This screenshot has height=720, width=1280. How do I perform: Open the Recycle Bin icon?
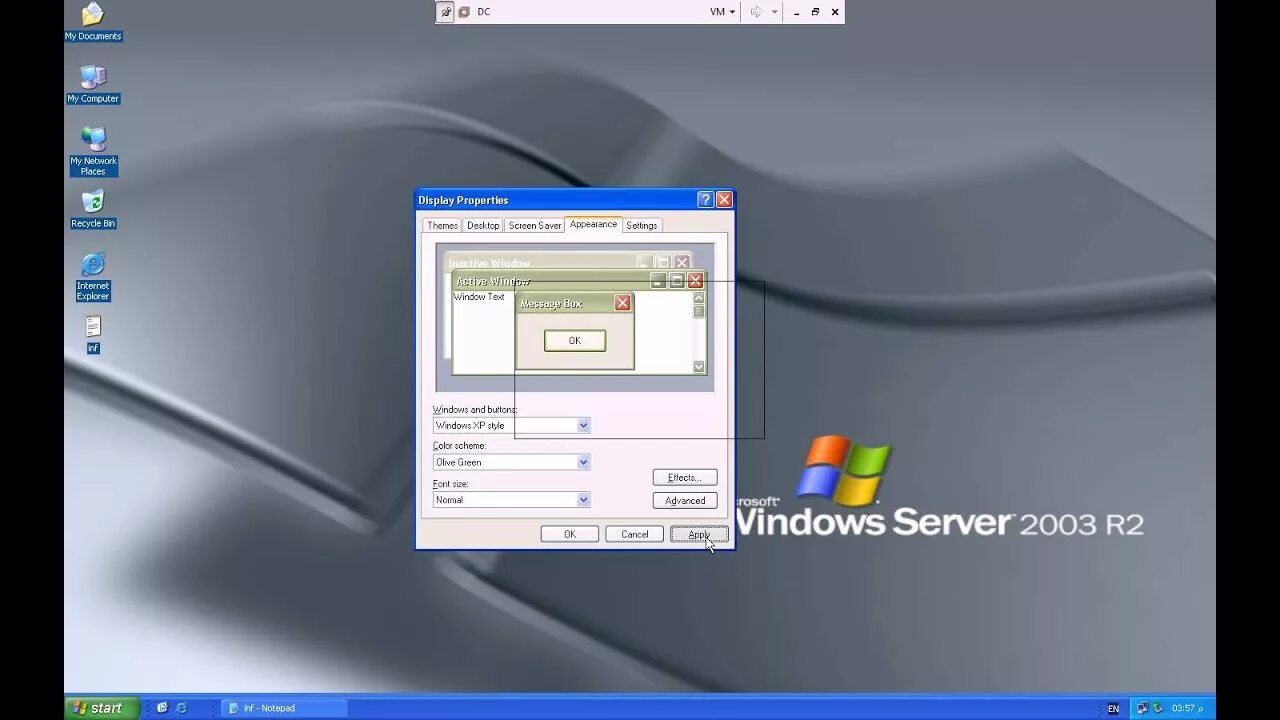click(x=93, y=209)
